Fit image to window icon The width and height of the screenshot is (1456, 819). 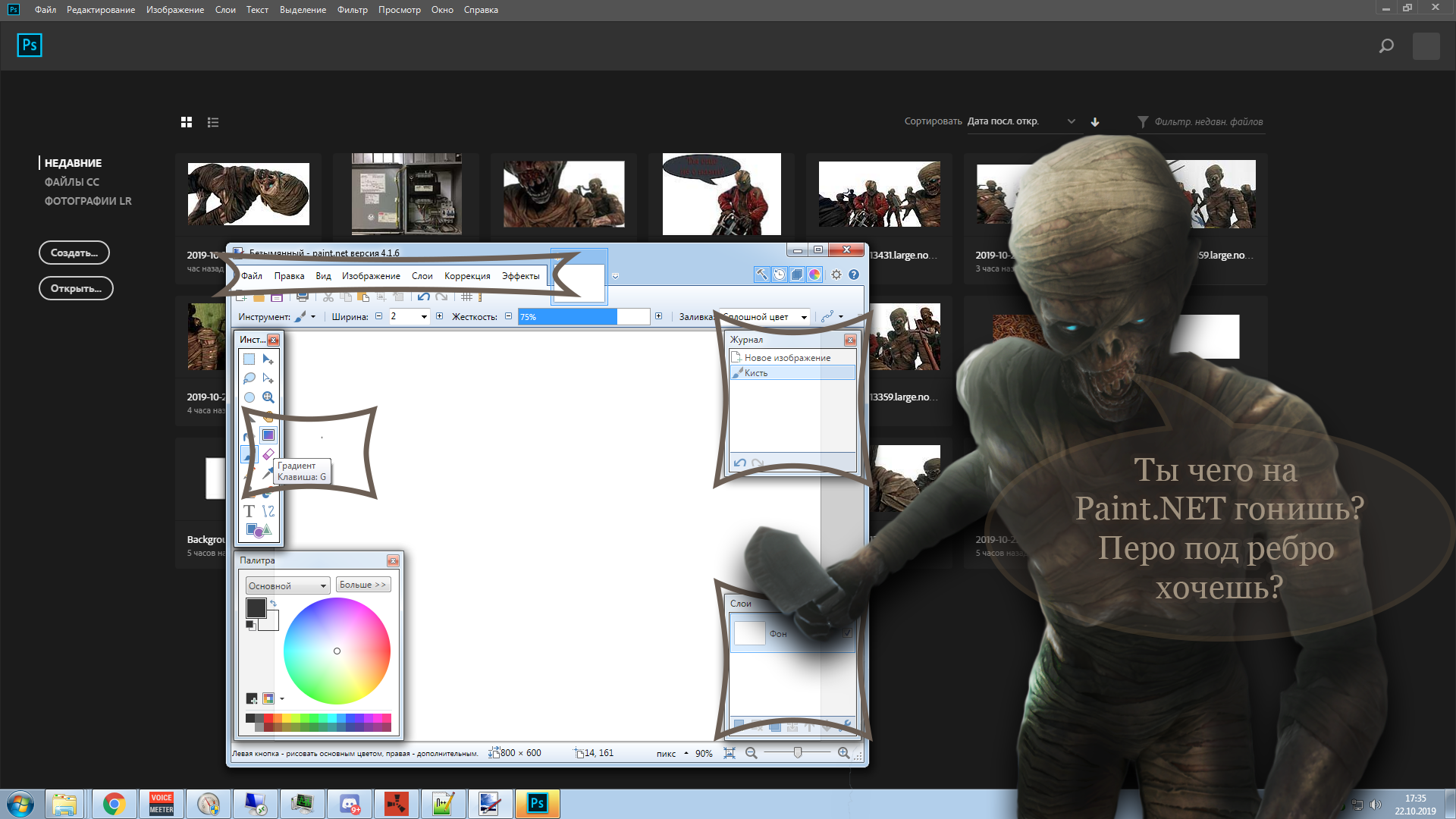pyautogui.click(x=730, y=753)
